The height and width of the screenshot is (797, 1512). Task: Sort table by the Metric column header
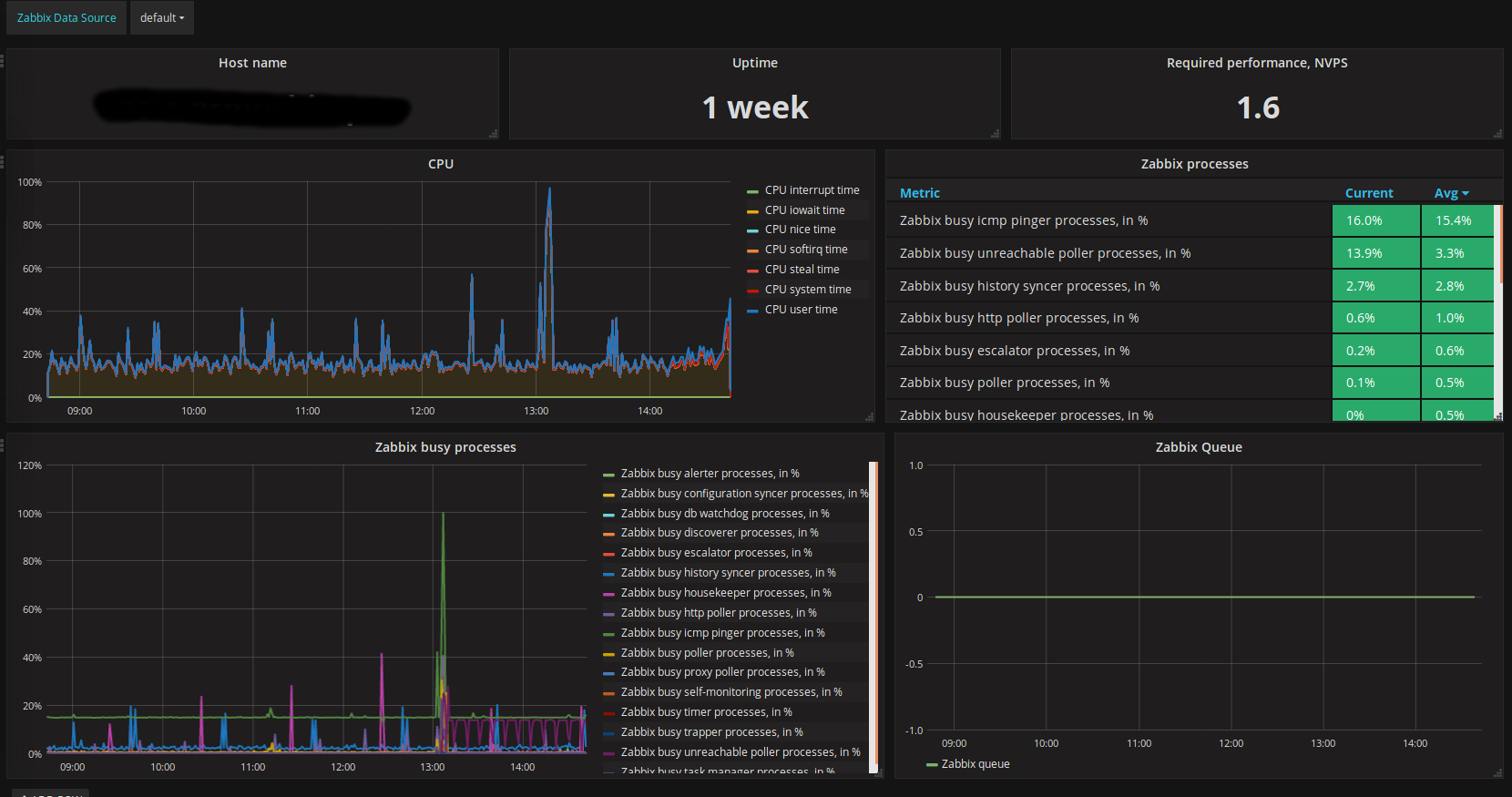tap(919, 193)
